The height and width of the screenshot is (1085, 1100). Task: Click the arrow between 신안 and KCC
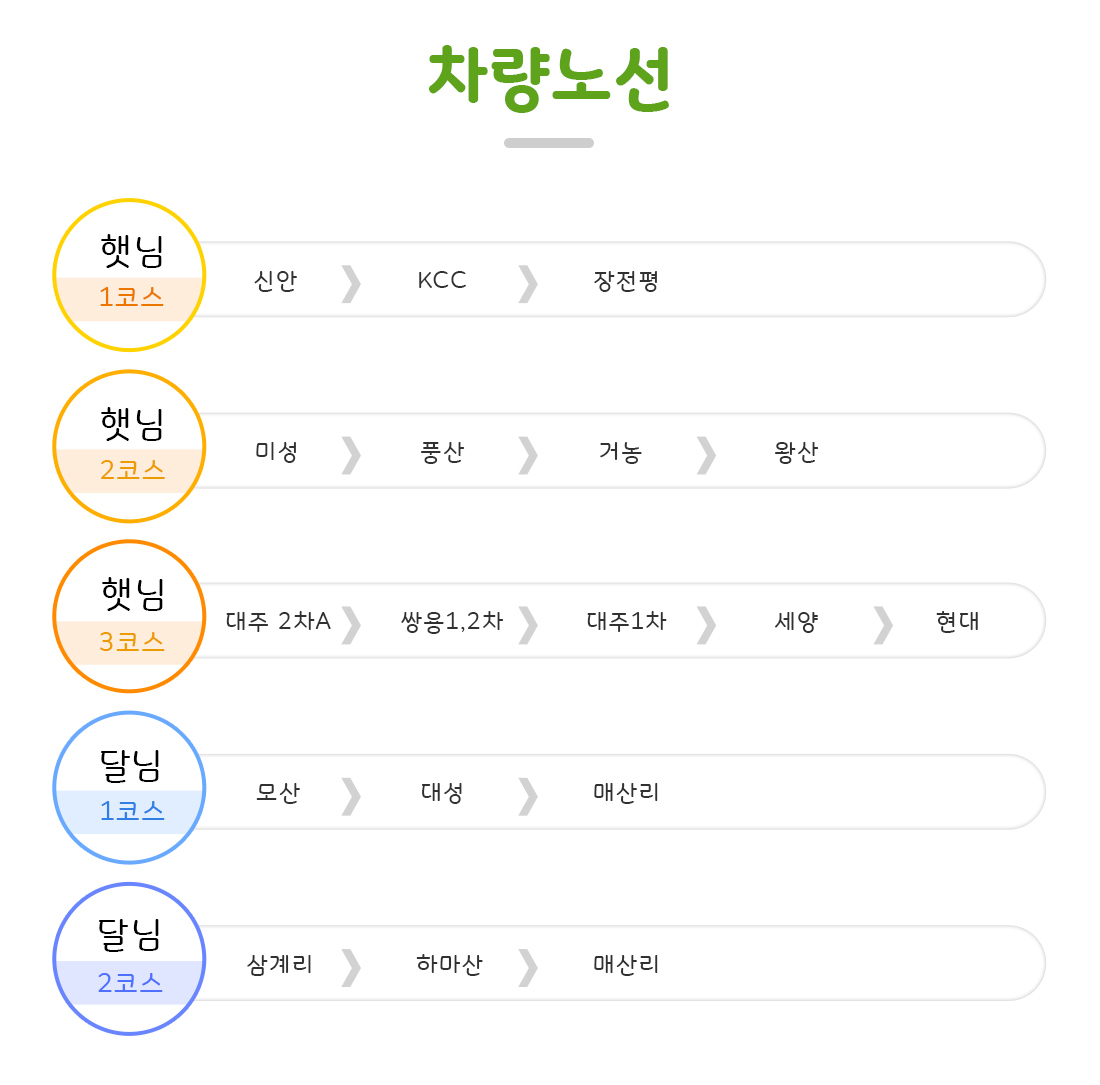tap(351, 283)
